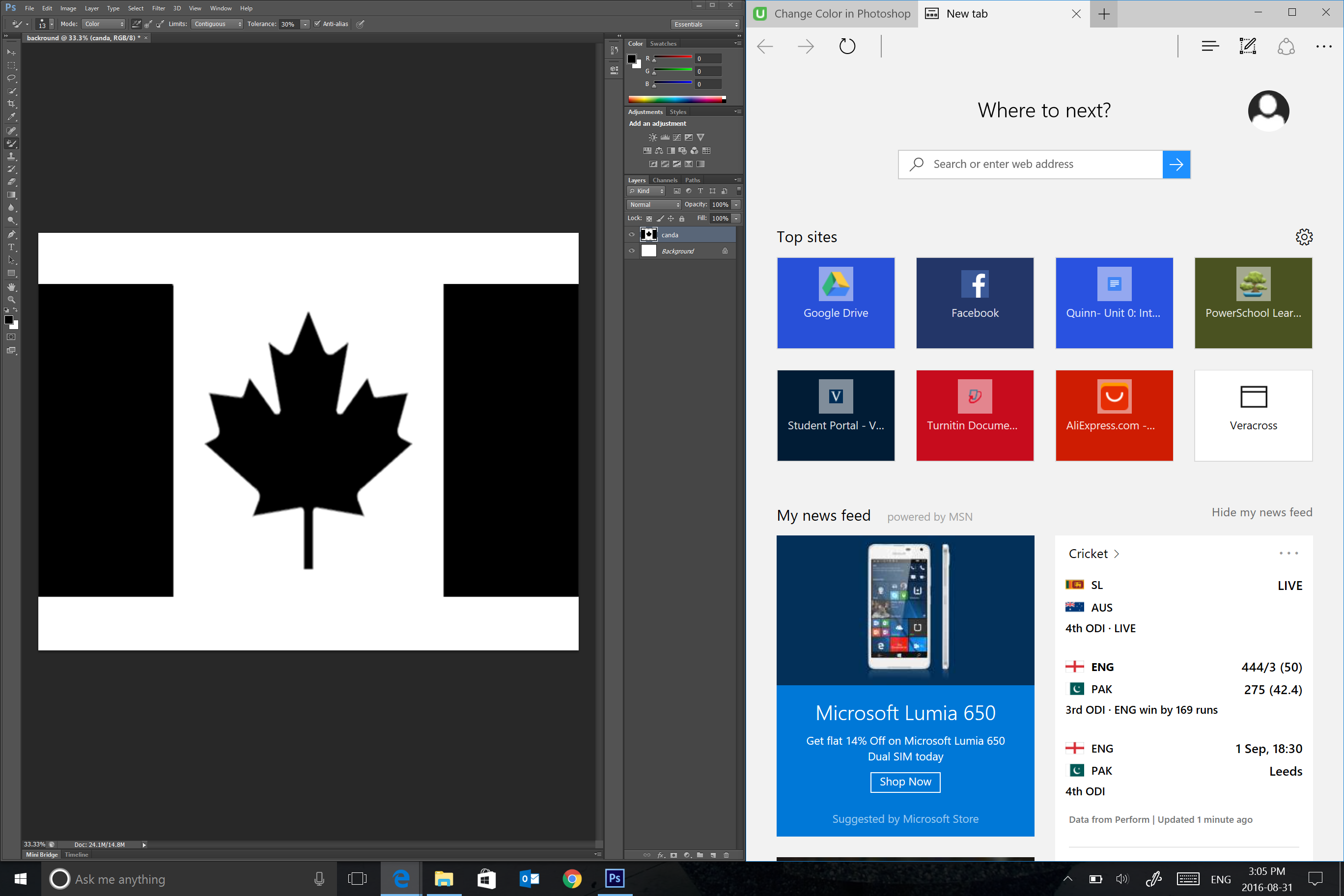Open the Mode dropdown set to Color
The height and width of the screenshot is (896, 1344).
[x=104, y=24]
